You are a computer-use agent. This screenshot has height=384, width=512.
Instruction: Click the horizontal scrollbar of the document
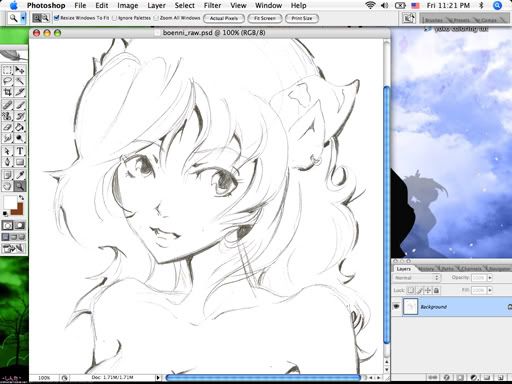(x=263, y=378)
